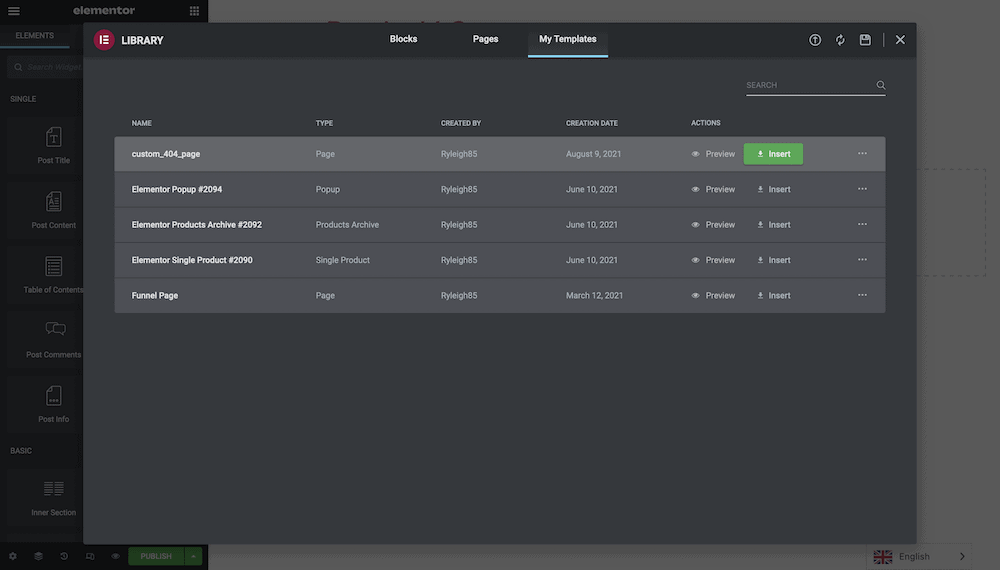Image resolution: width=1000 pixels, height=570 pixels.
Task: Save current page as template
Action: pos(865,40)
